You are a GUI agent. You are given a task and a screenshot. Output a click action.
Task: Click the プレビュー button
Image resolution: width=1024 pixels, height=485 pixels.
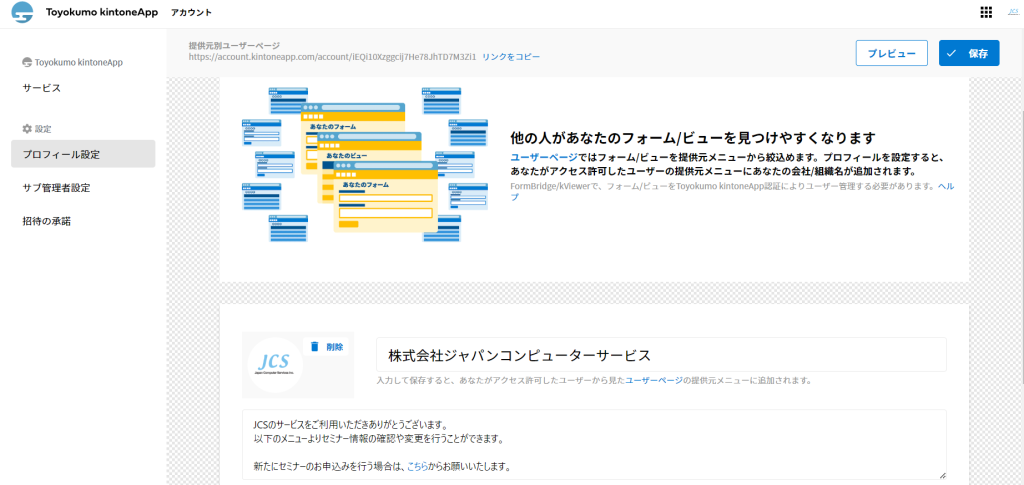coord(891,54)
